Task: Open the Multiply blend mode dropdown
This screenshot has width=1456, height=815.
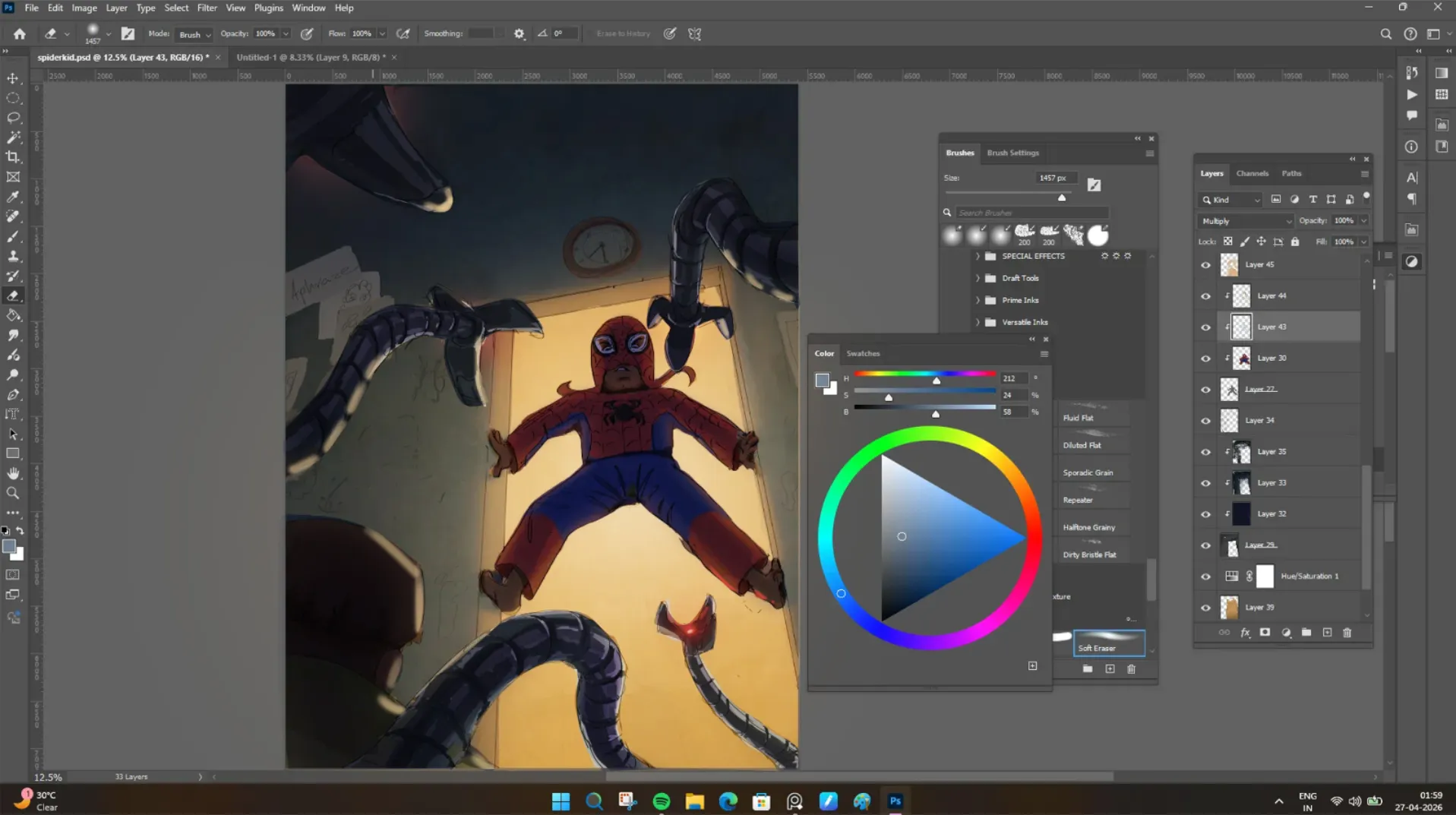Action: coord(1245,221)
